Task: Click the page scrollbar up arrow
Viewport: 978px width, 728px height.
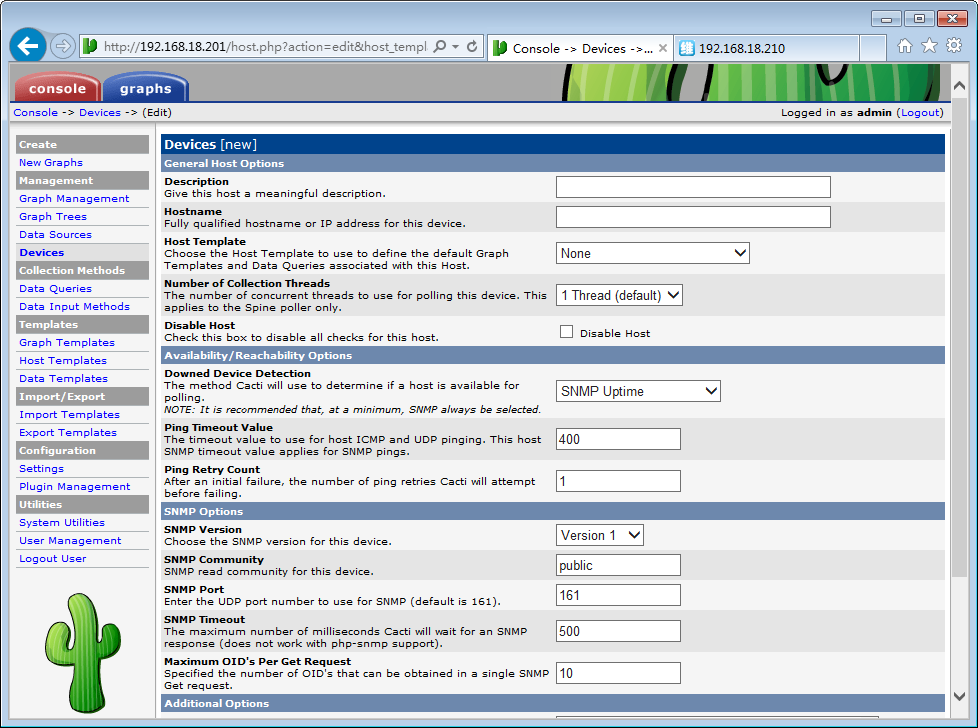Action: 959,85
